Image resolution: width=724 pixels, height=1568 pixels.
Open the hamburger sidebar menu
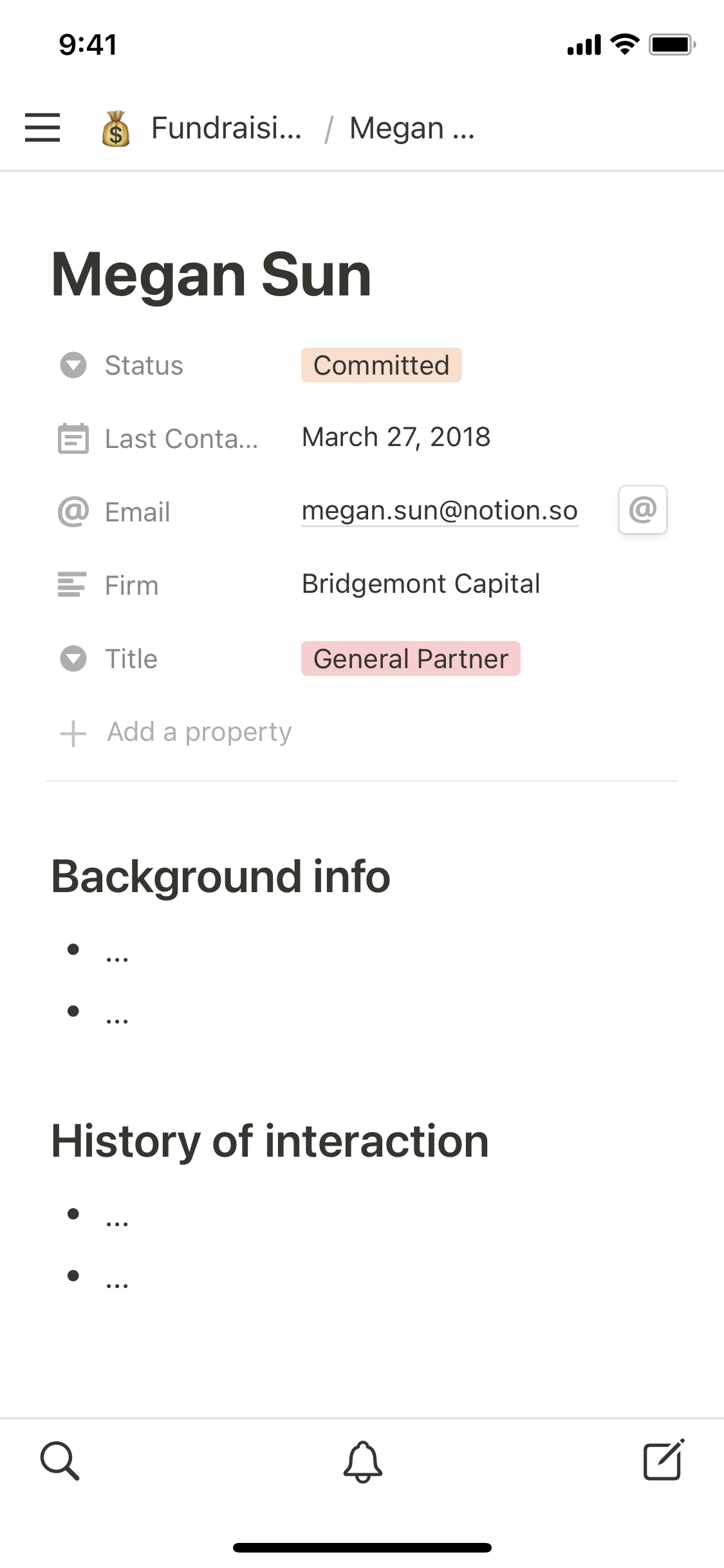coord(42,127)
